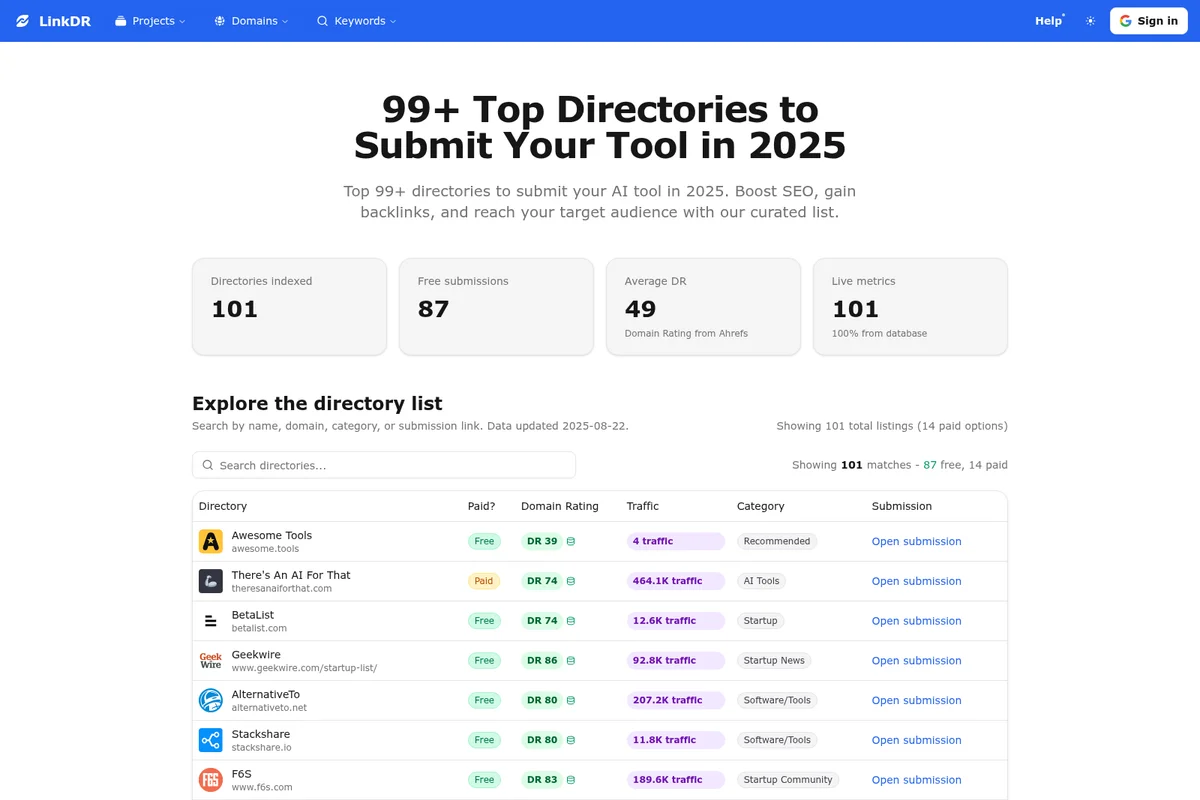1200x800 pixels.
Task: Click the BetaList list icon
Action: pyautogui.click(x=210, y=620)
